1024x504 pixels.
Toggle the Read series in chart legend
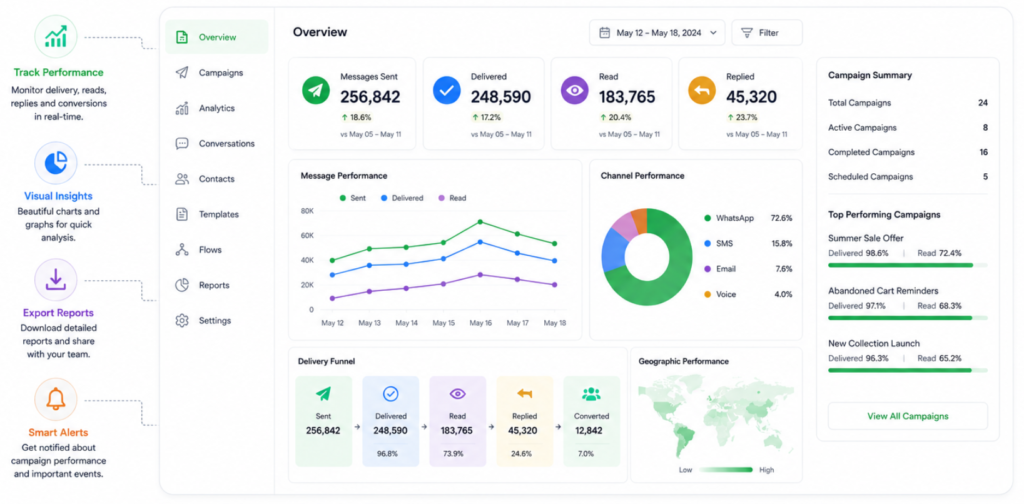tap(452, 198)
